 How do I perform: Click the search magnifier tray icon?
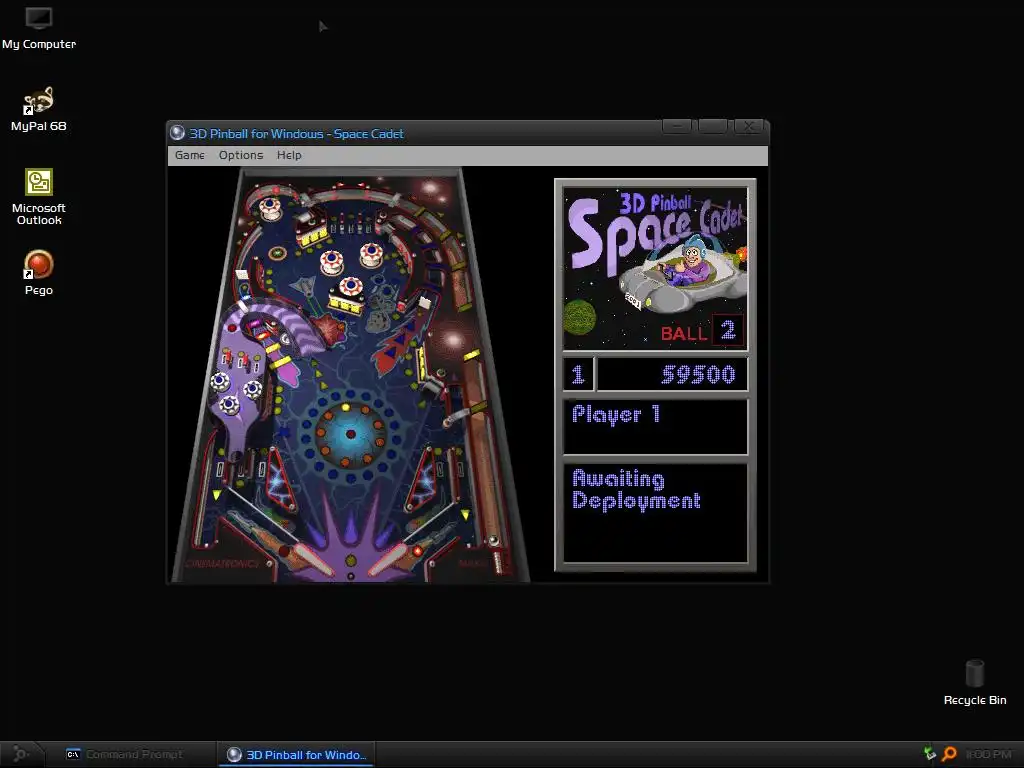click(950, 754)
